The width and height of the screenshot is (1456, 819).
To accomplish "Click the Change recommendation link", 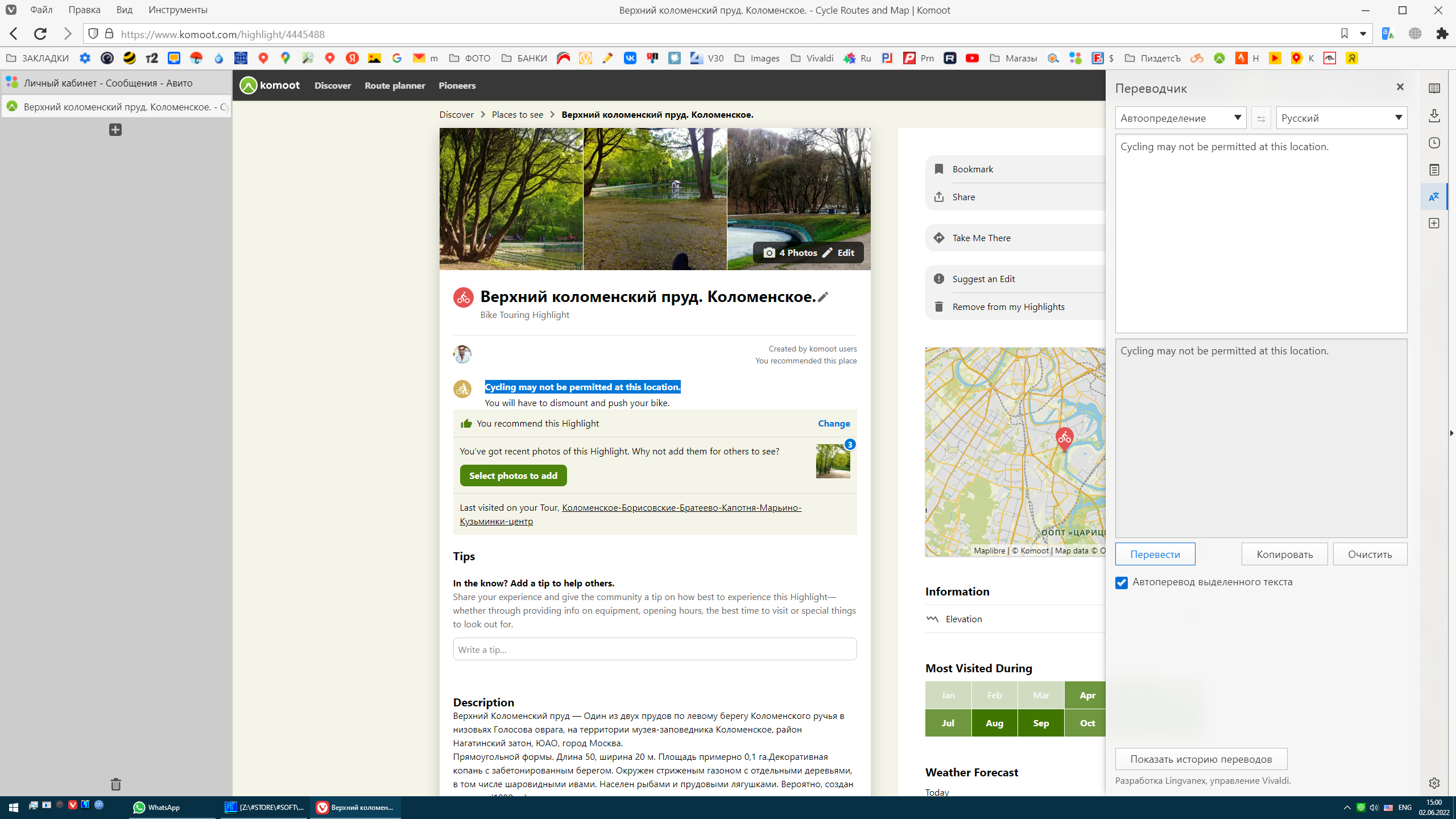I will (834, 424).
